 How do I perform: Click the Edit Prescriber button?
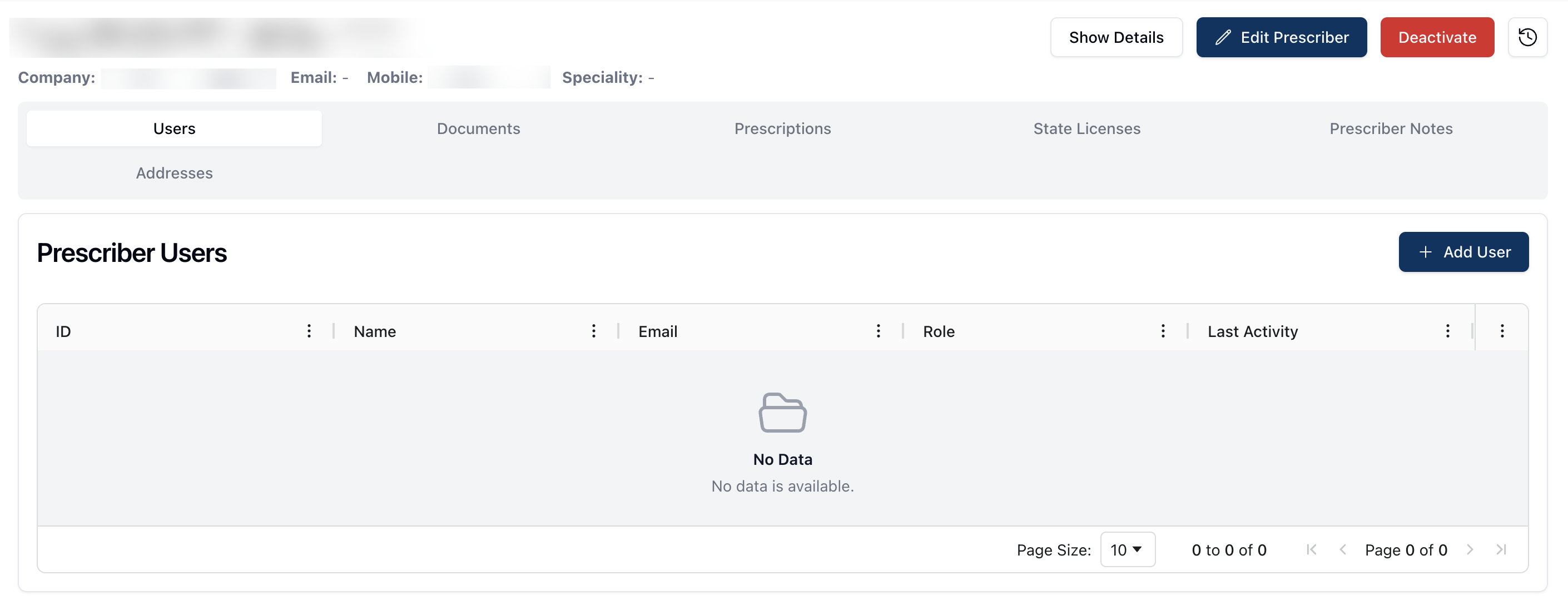click(x=1281, y=37)
